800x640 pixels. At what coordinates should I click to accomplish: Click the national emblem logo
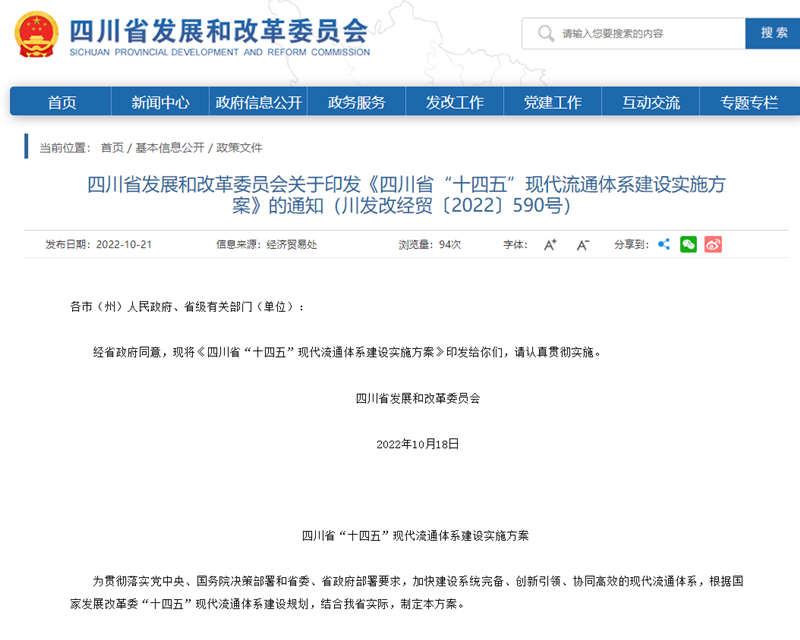point(36,34)
